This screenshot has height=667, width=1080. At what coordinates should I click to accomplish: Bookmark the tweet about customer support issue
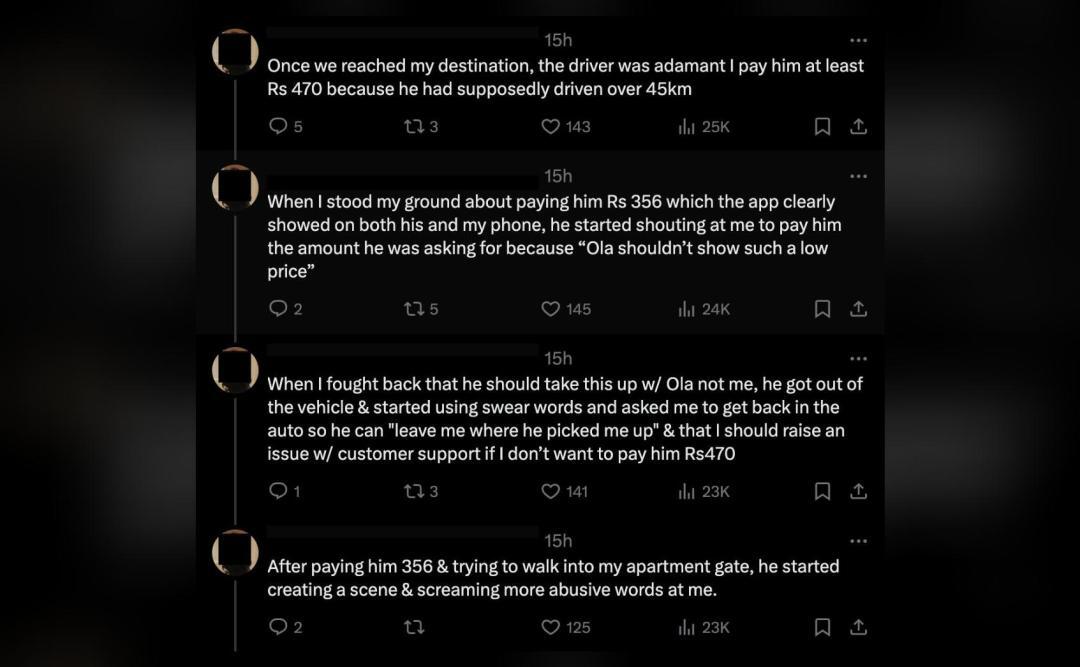(822, 491)
